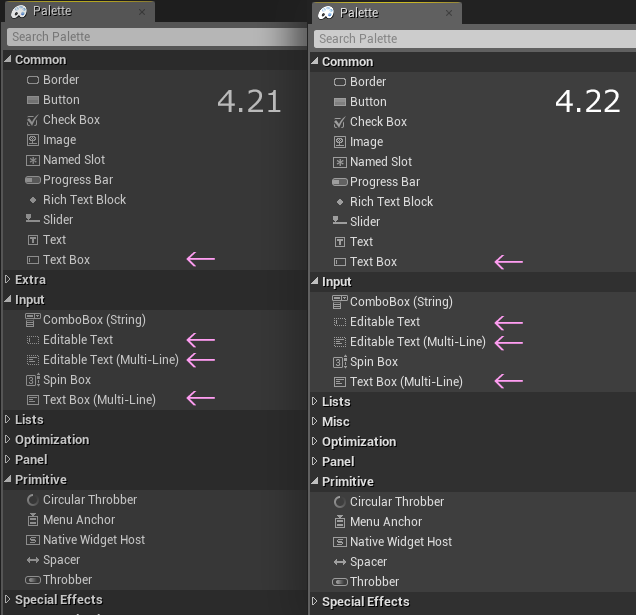Select ComboBox (String) in the 4.22 palette

coord(401,302)
